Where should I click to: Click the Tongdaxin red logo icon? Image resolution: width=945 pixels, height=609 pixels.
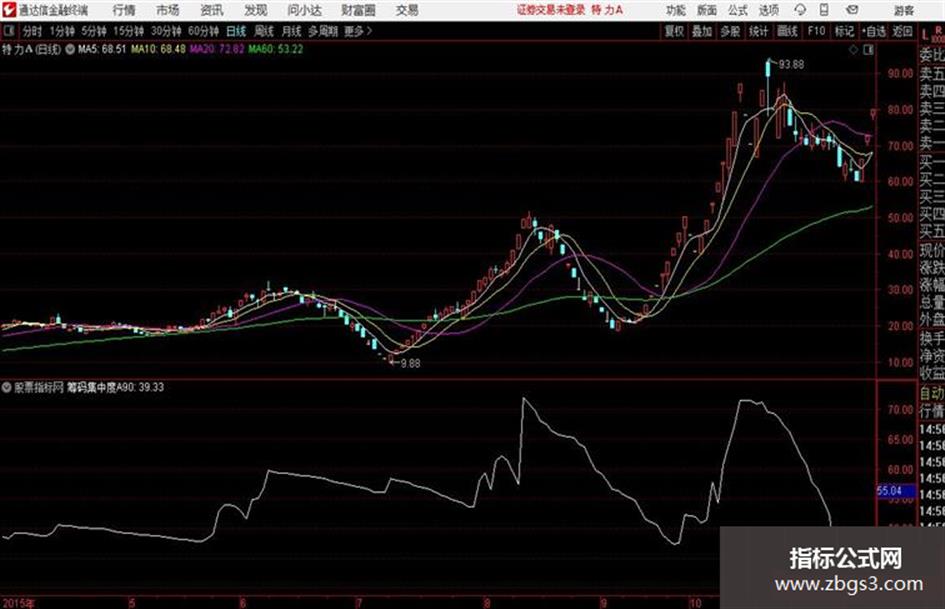point(8,10)
